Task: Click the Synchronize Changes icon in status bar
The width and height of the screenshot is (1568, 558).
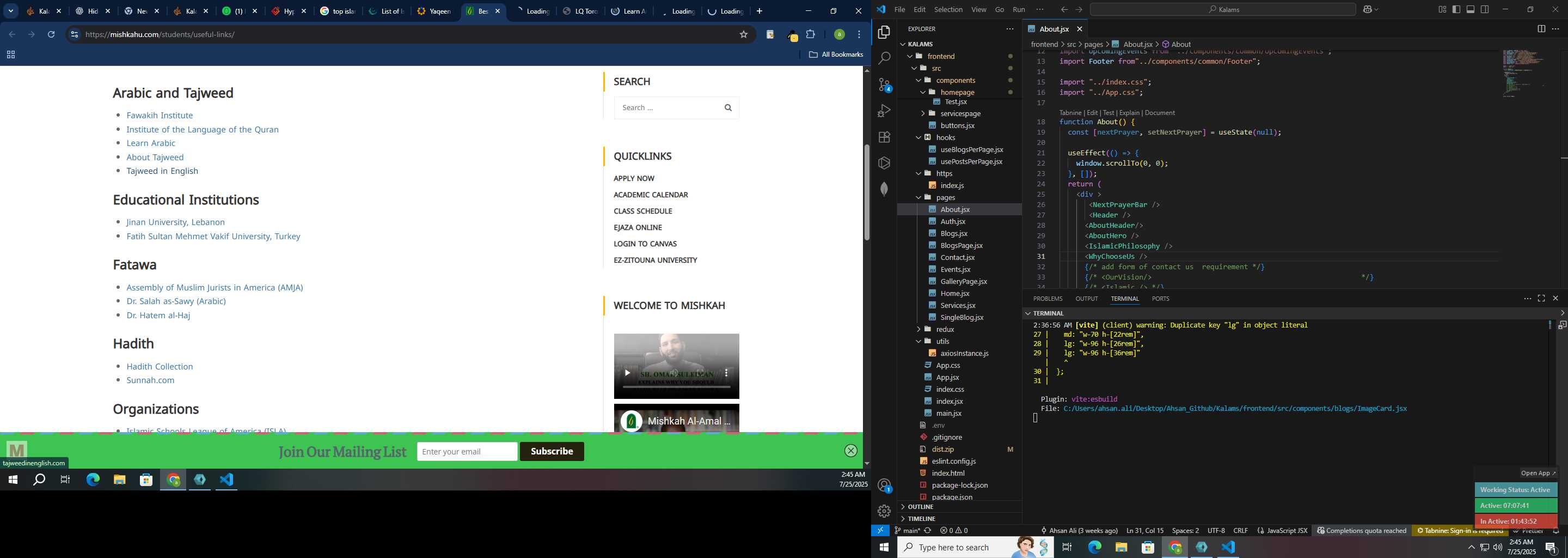Action: pyautogui.click(x=928, y=531)
